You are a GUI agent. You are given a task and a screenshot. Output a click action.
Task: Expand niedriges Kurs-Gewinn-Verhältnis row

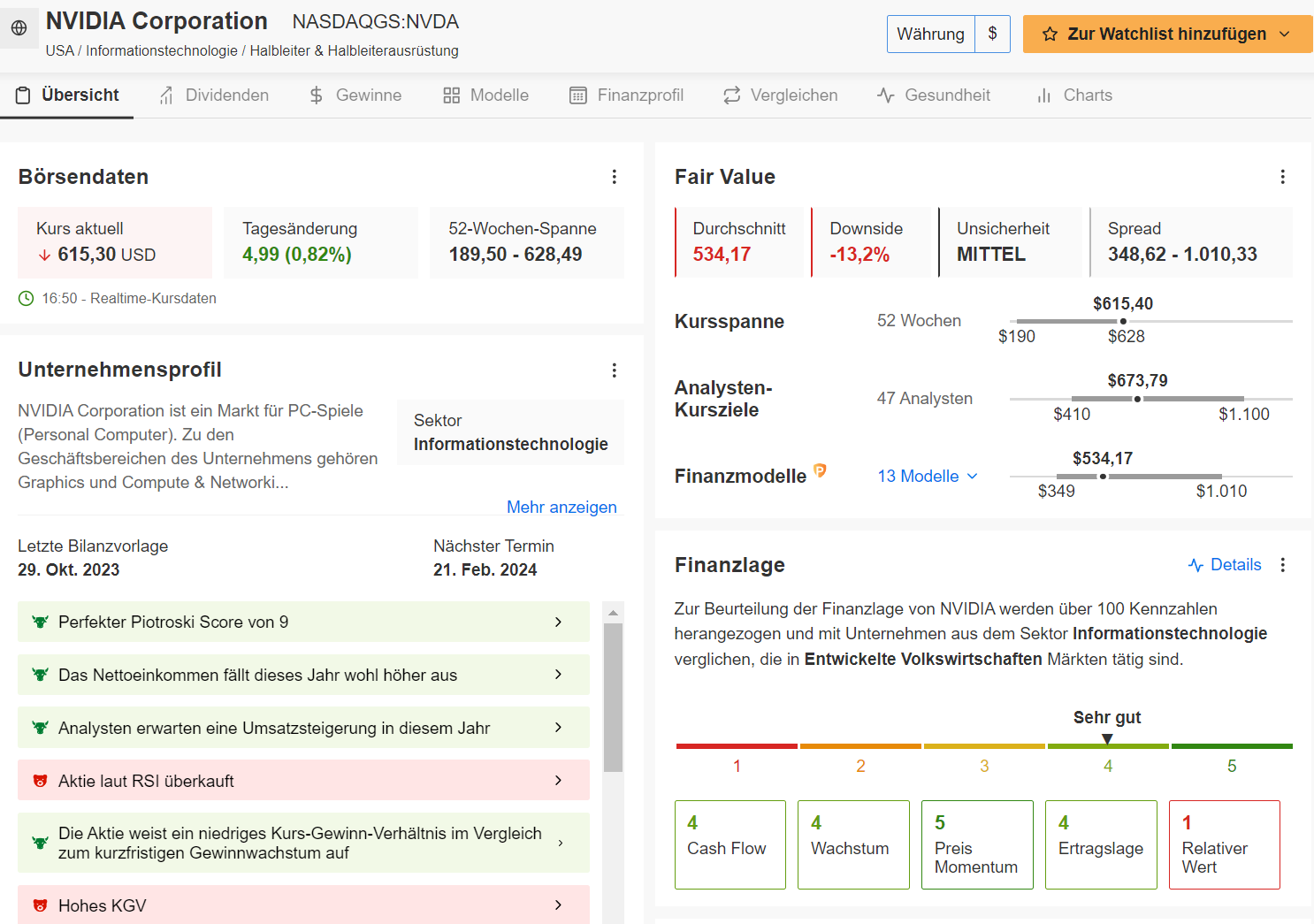[x=303, y=843]
